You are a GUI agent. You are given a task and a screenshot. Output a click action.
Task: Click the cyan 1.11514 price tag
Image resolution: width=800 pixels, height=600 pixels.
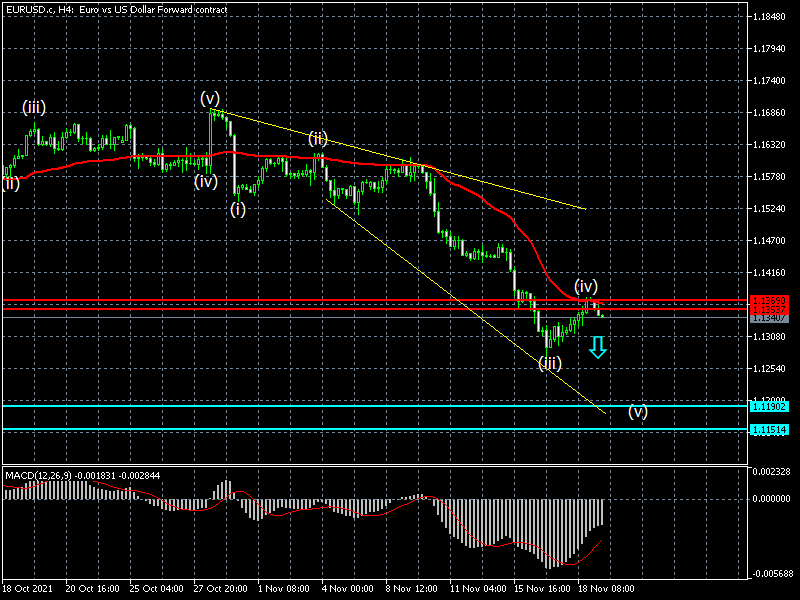tap(770, 430)
